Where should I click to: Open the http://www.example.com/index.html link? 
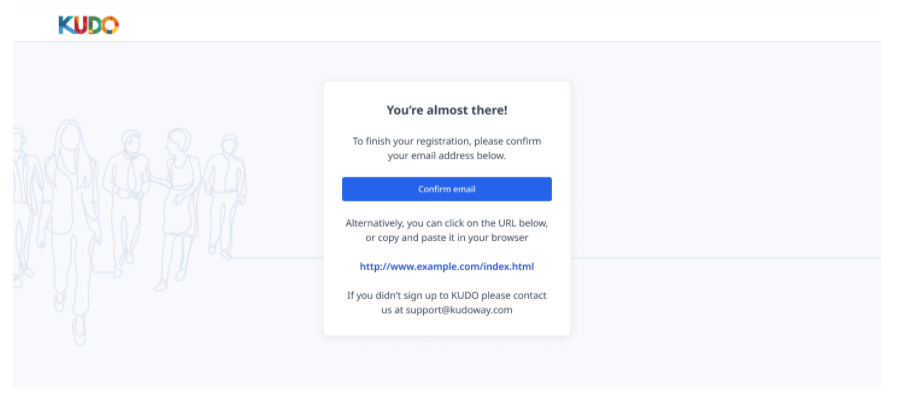tap(447, 266)
